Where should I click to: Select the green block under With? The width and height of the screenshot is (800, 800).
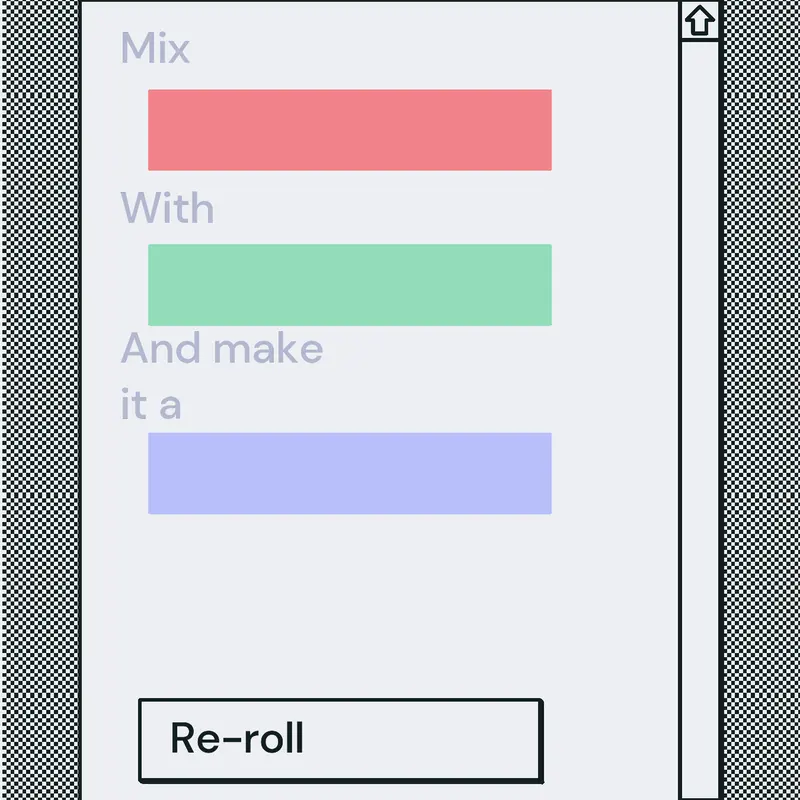coord(349,285)
